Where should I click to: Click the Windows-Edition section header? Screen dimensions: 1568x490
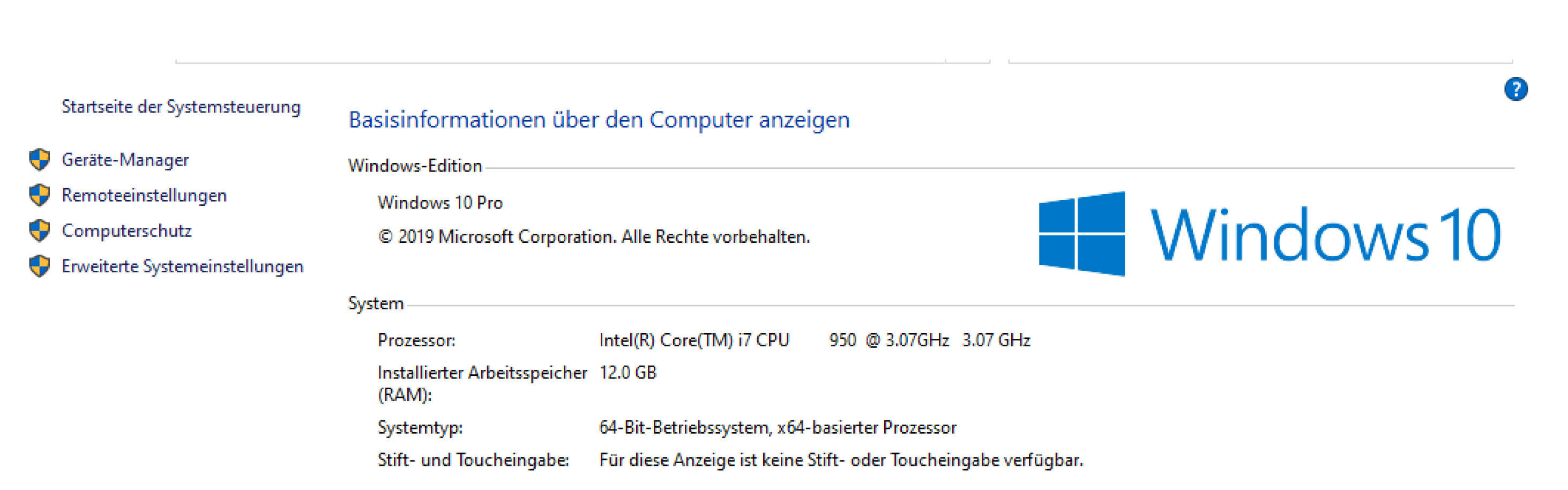tap(415, 166)
